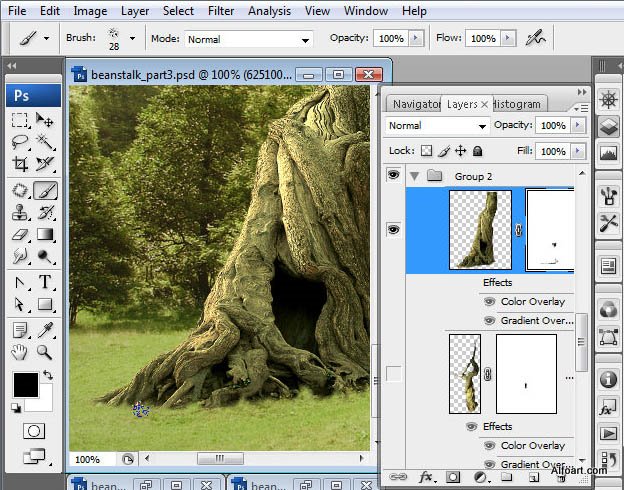Enable airbrush mode in options bar
This screenshot has width=624, height=490.
point(536,38)
